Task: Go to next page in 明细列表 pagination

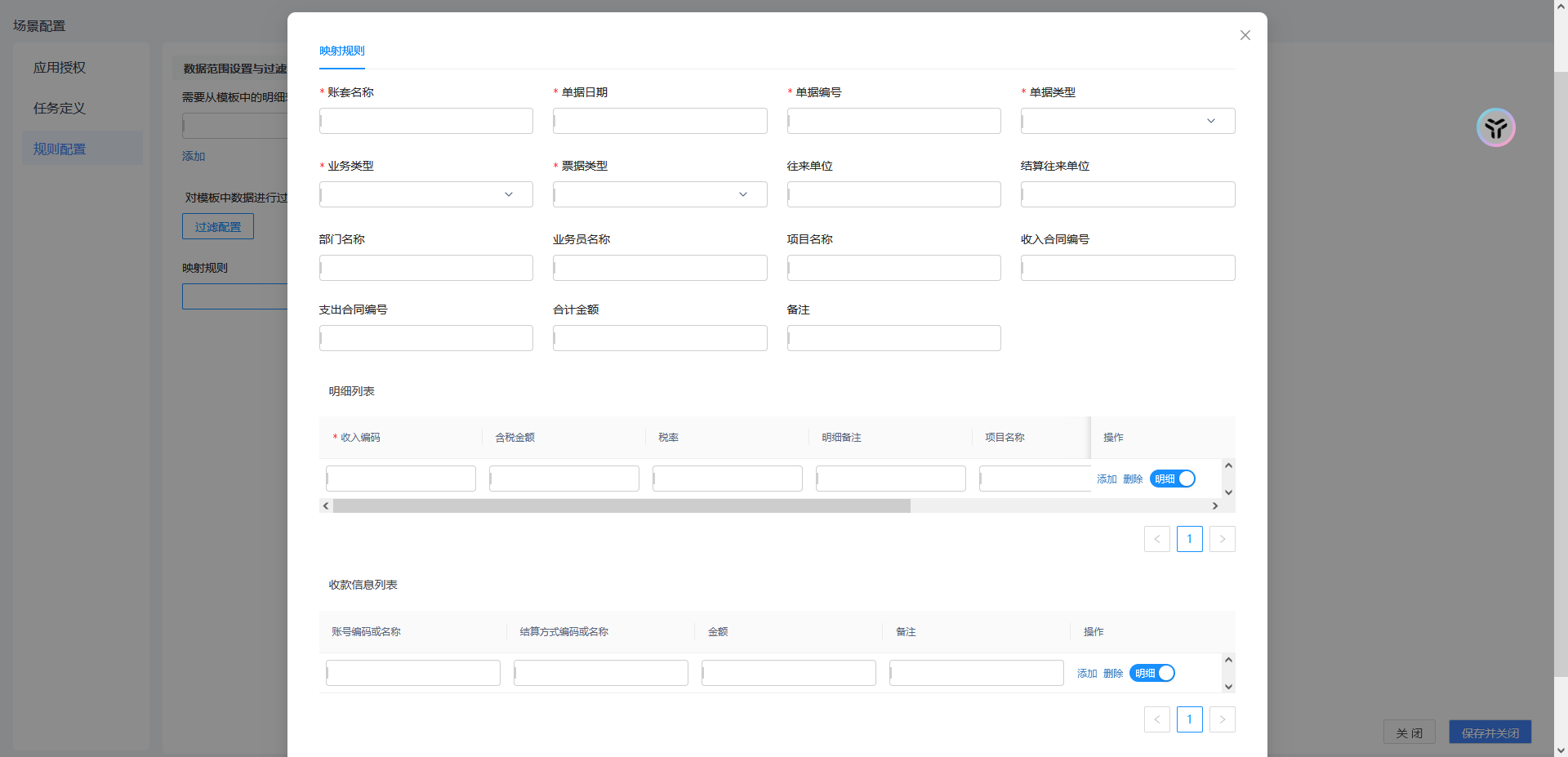Action: [1222, 539]
